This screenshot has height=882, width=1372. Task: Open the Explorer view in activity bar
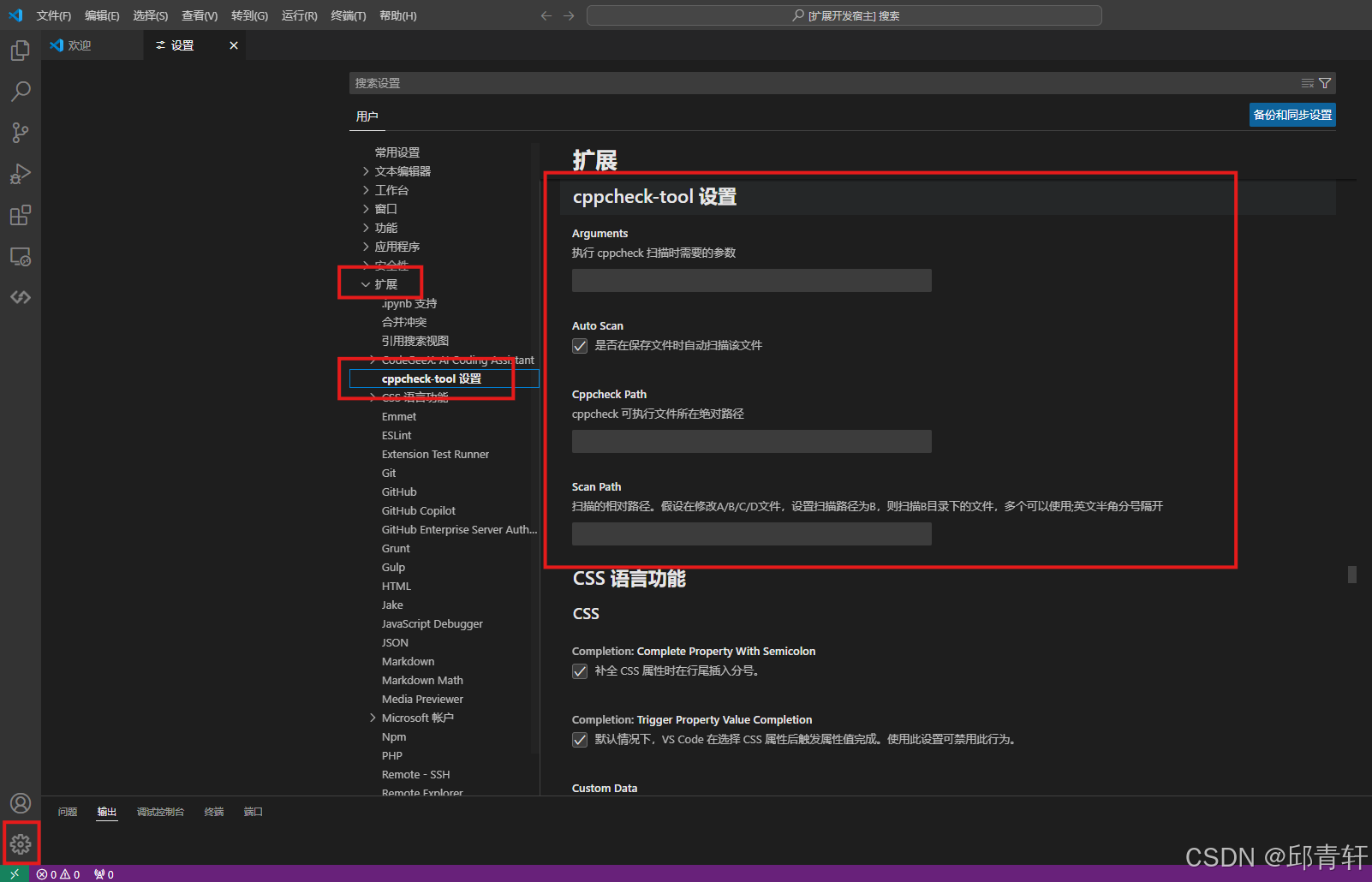(x=21, y=51)
